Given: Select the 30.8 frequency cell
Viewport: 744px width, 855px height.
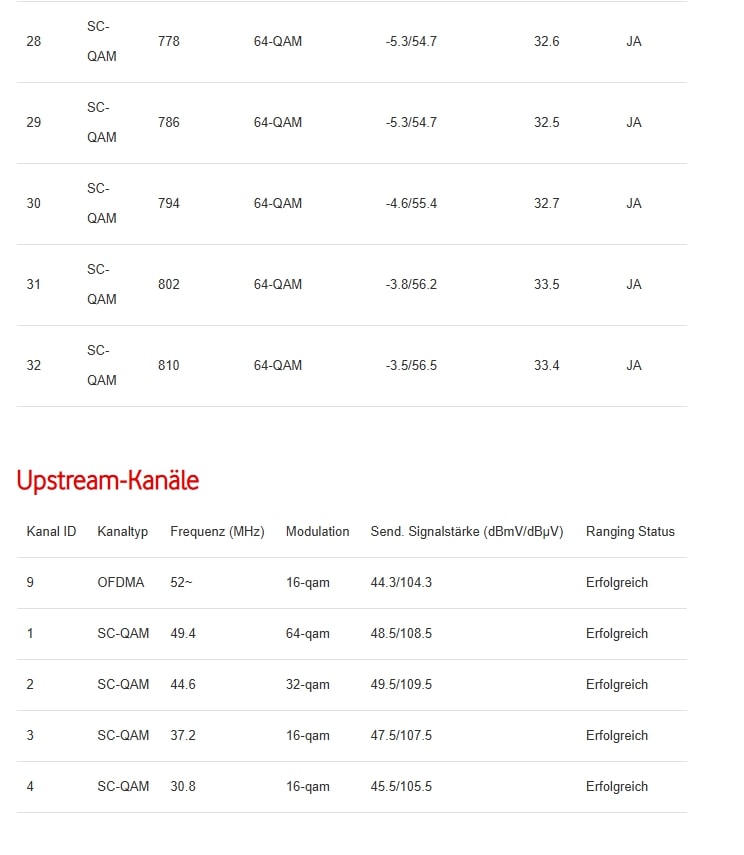Looking at the screenshot, I should (x=183, y=787).
